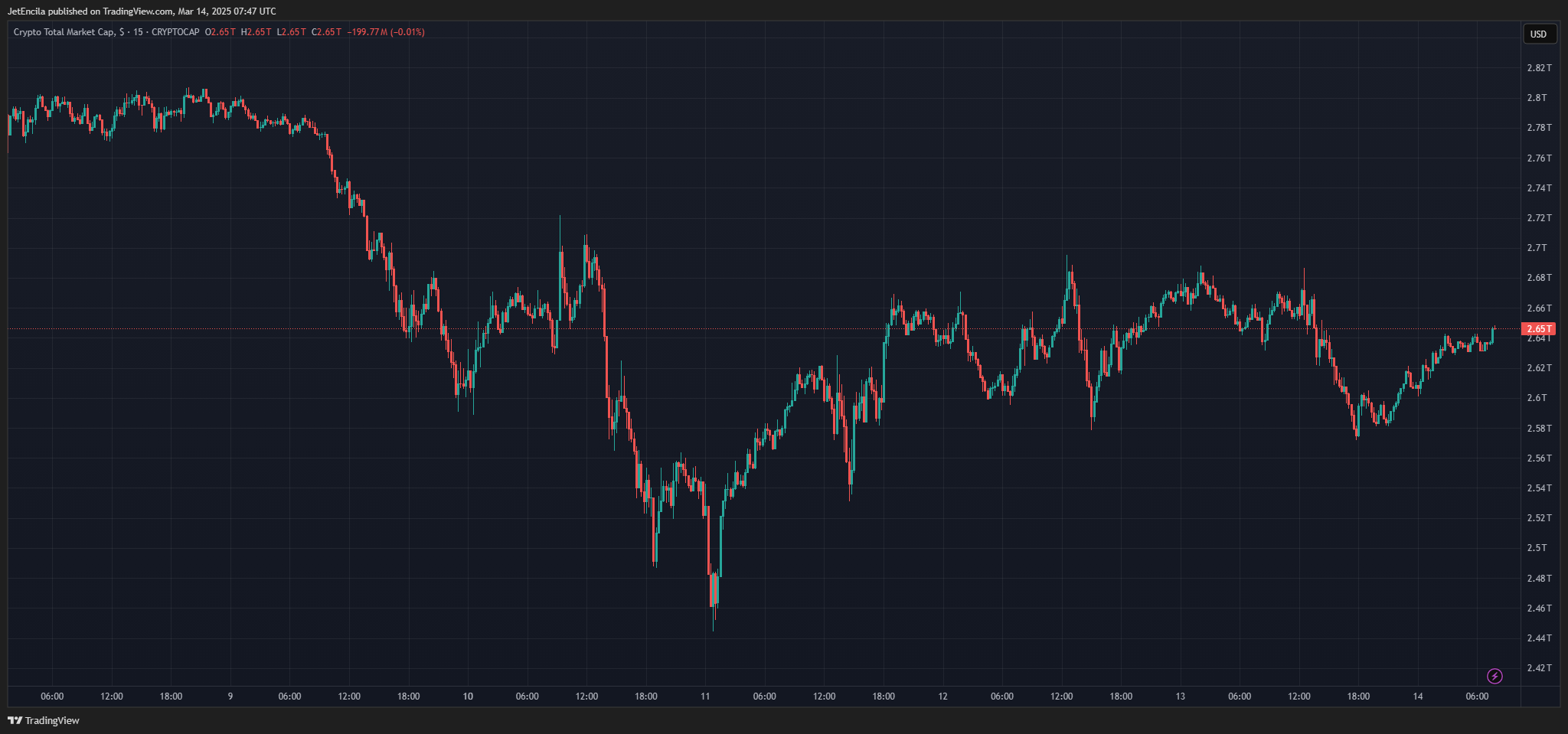
Task: Click the −199.77M (−0.01%) change value
Action: pyautogui.click(x=386, y=32)
